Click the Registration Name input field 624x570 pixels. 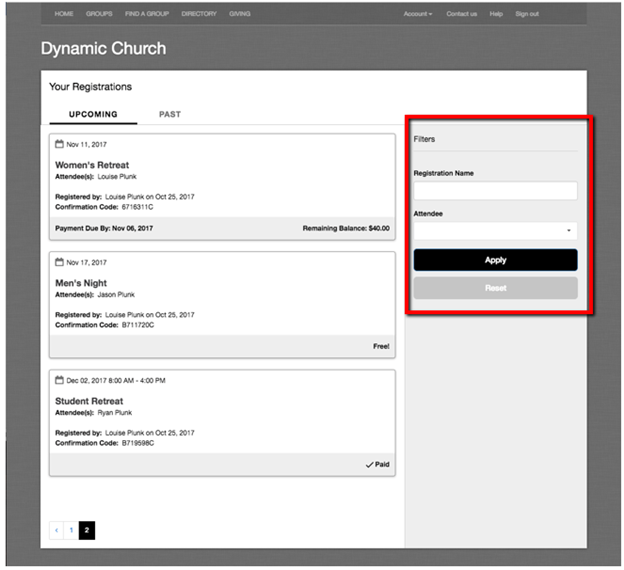coord(495,191)
